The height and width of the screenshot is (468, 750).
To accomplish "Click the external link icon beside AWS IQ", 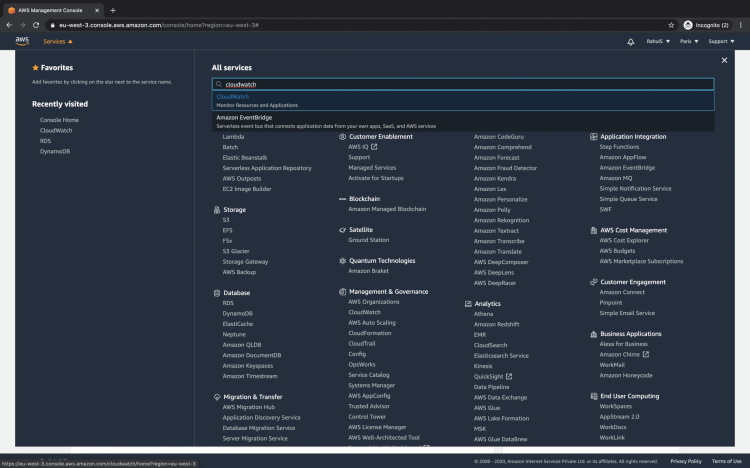I will point(374,147).
